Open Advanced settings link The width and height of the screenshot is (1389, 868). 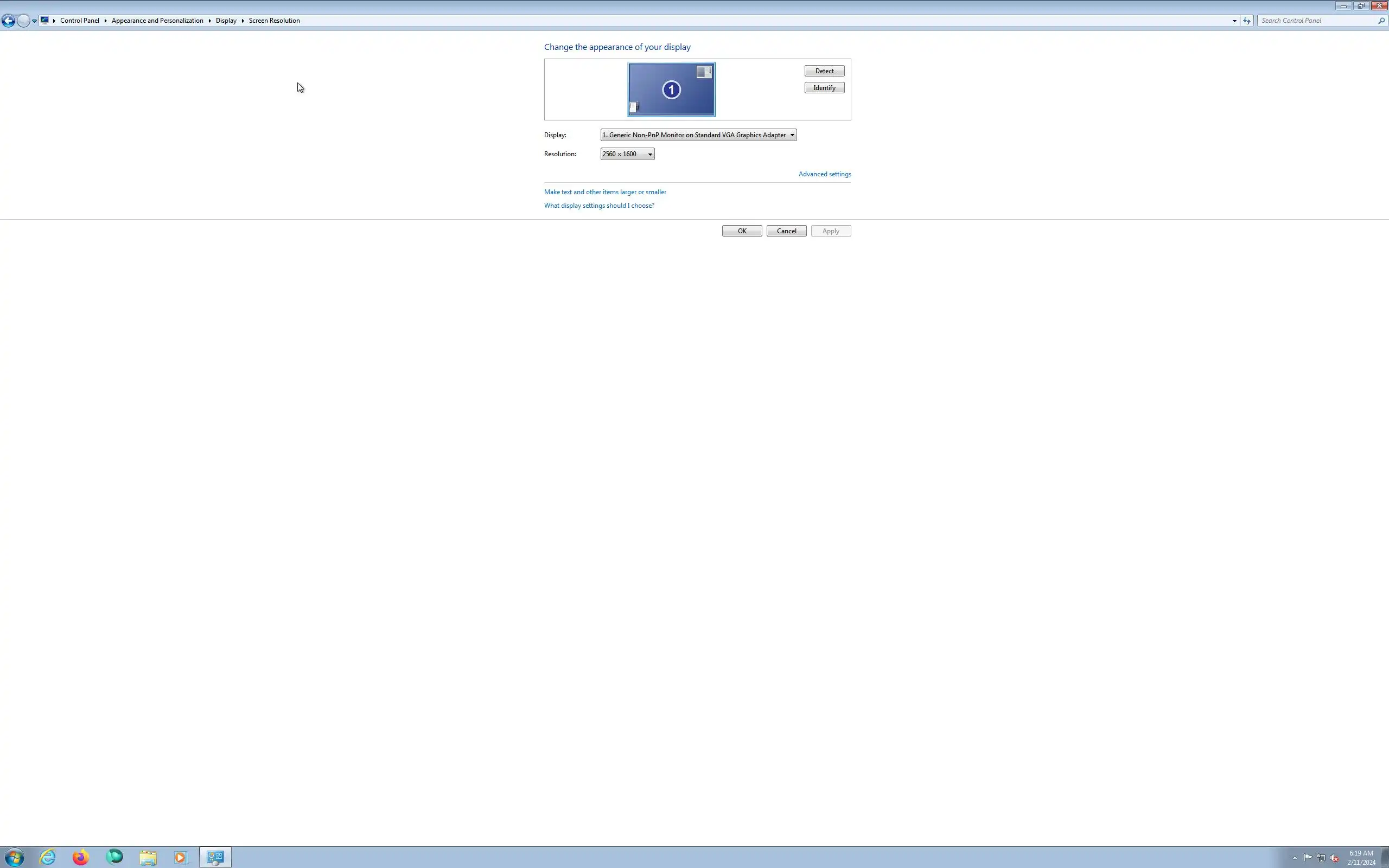(x=824, y=174)
